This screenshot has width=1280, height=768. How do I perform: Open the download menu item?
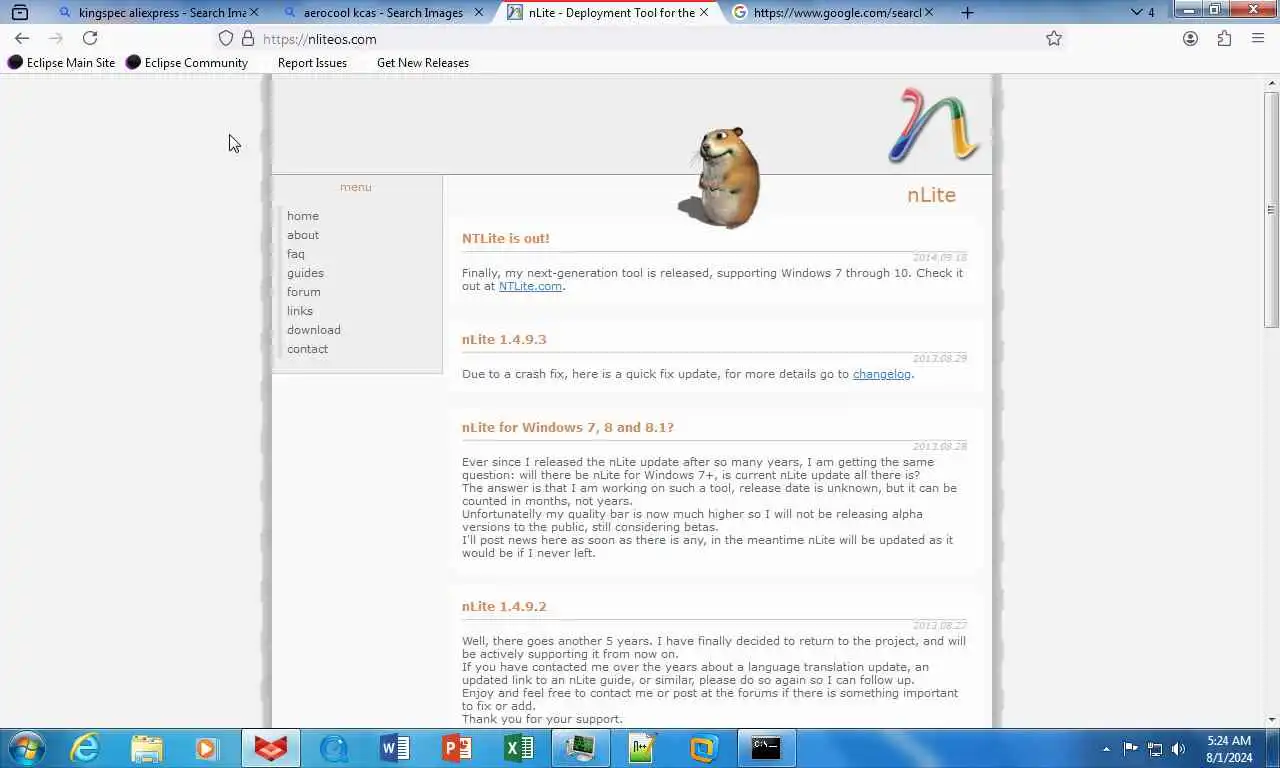(314, 330)
